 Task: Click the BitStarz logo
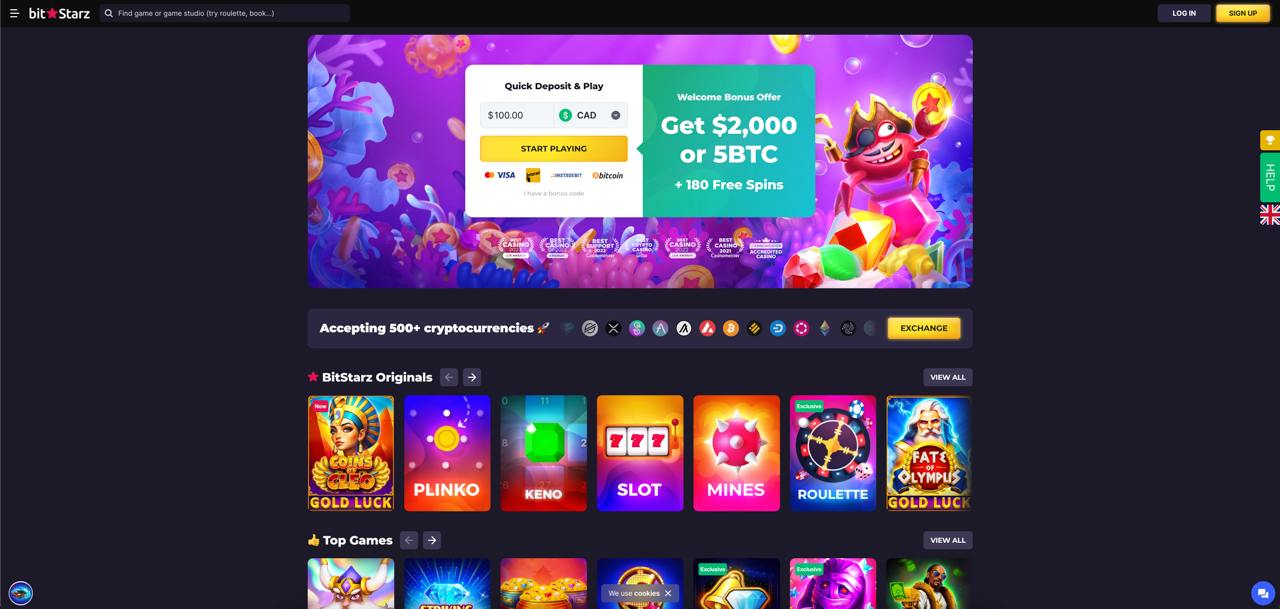click(x=59, y=13)
